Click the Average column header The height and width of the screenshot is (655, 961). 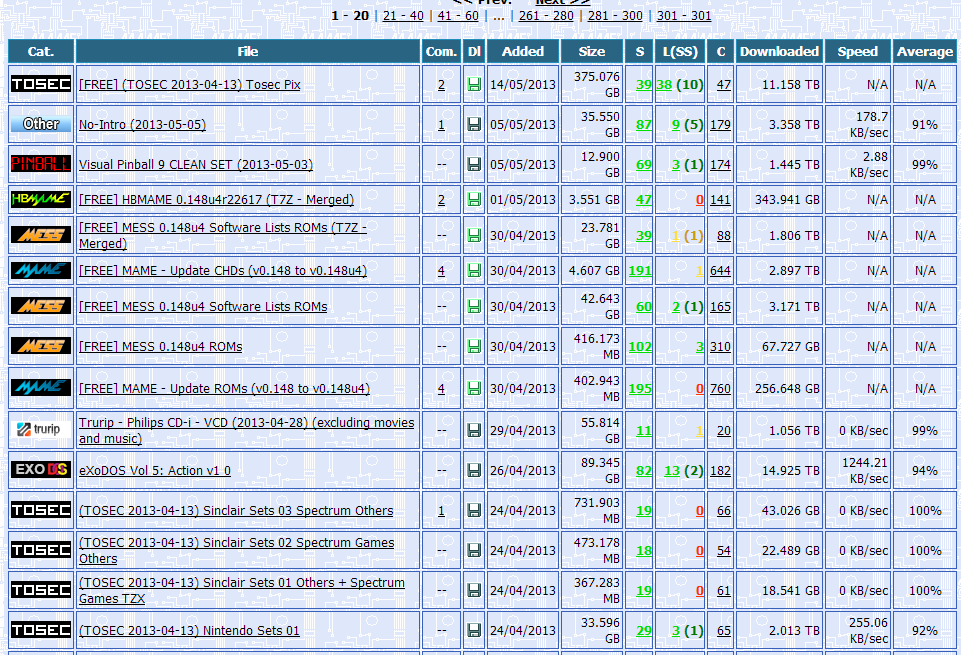pos(925,51)
